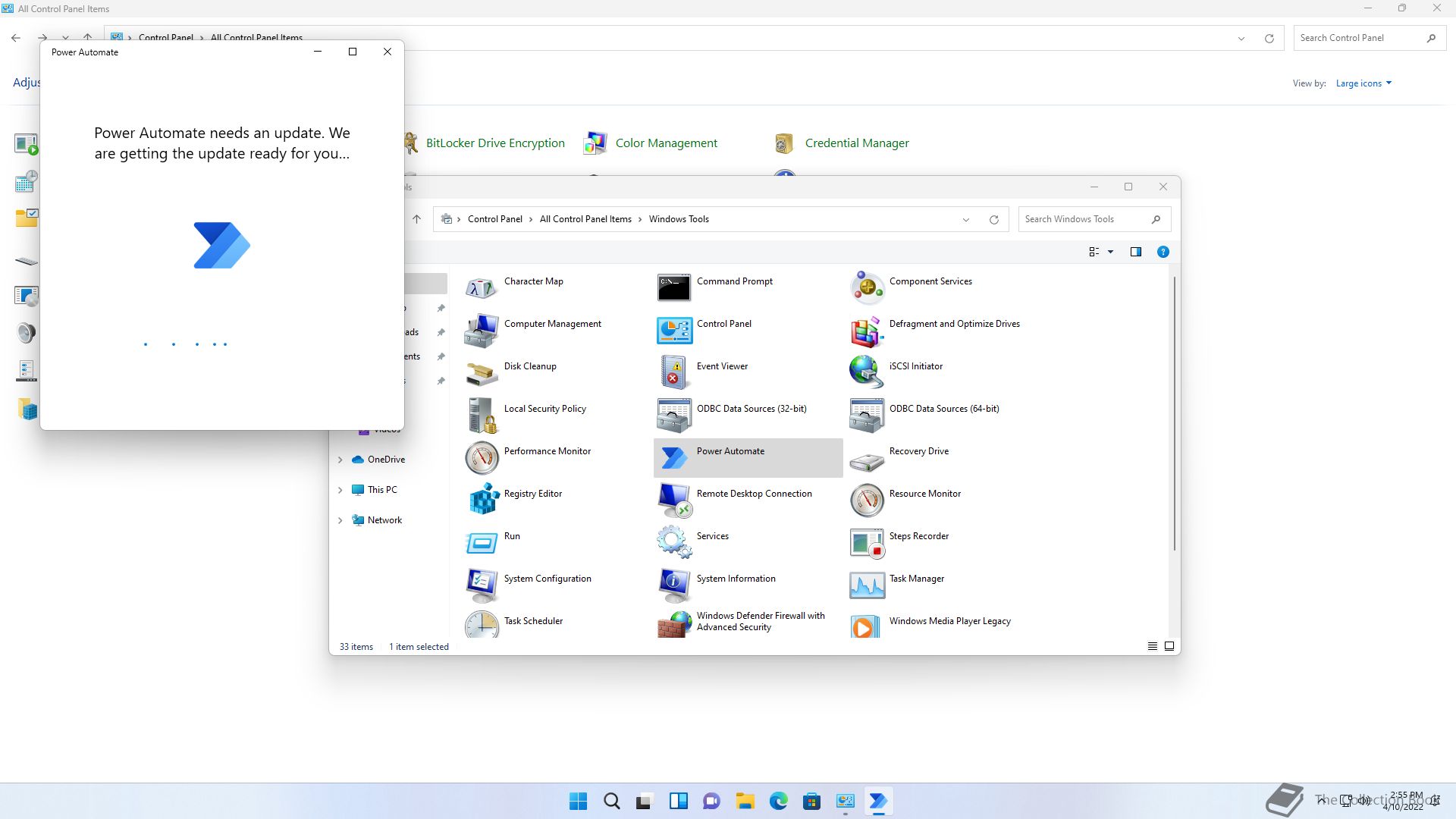This screenshot has width=1456, height=819.
Task: Refresh the Windows Tools window
Action: [x=993, y=220]
